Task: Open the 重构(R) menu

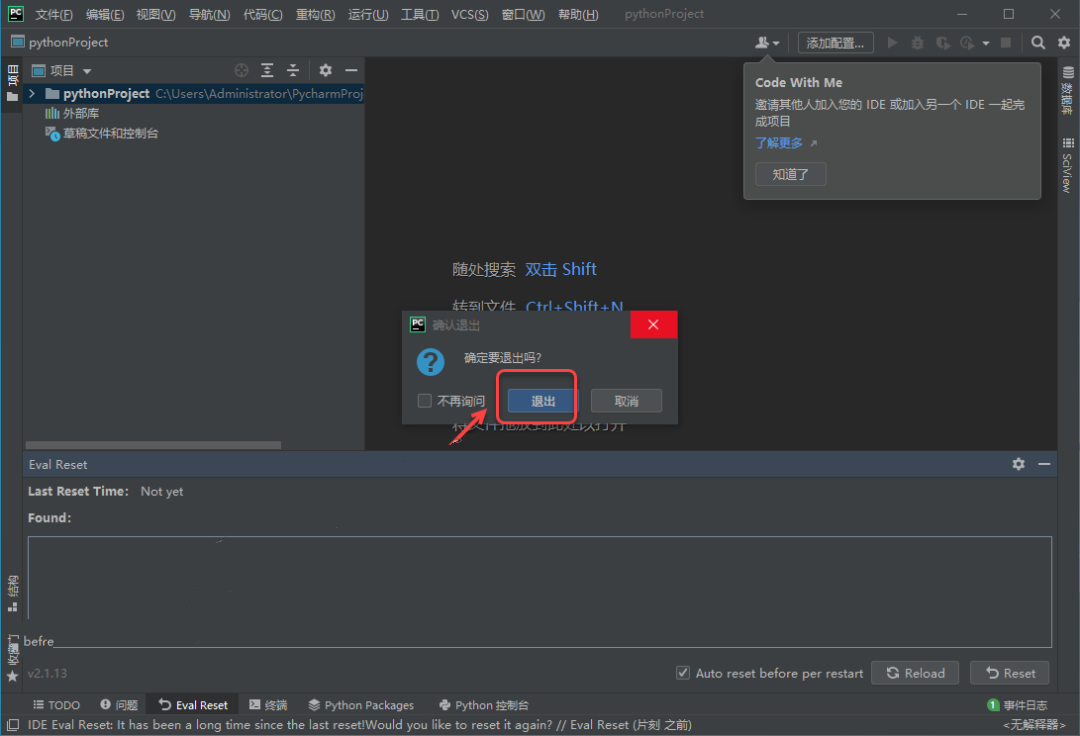Action: (x=315, y=14)
